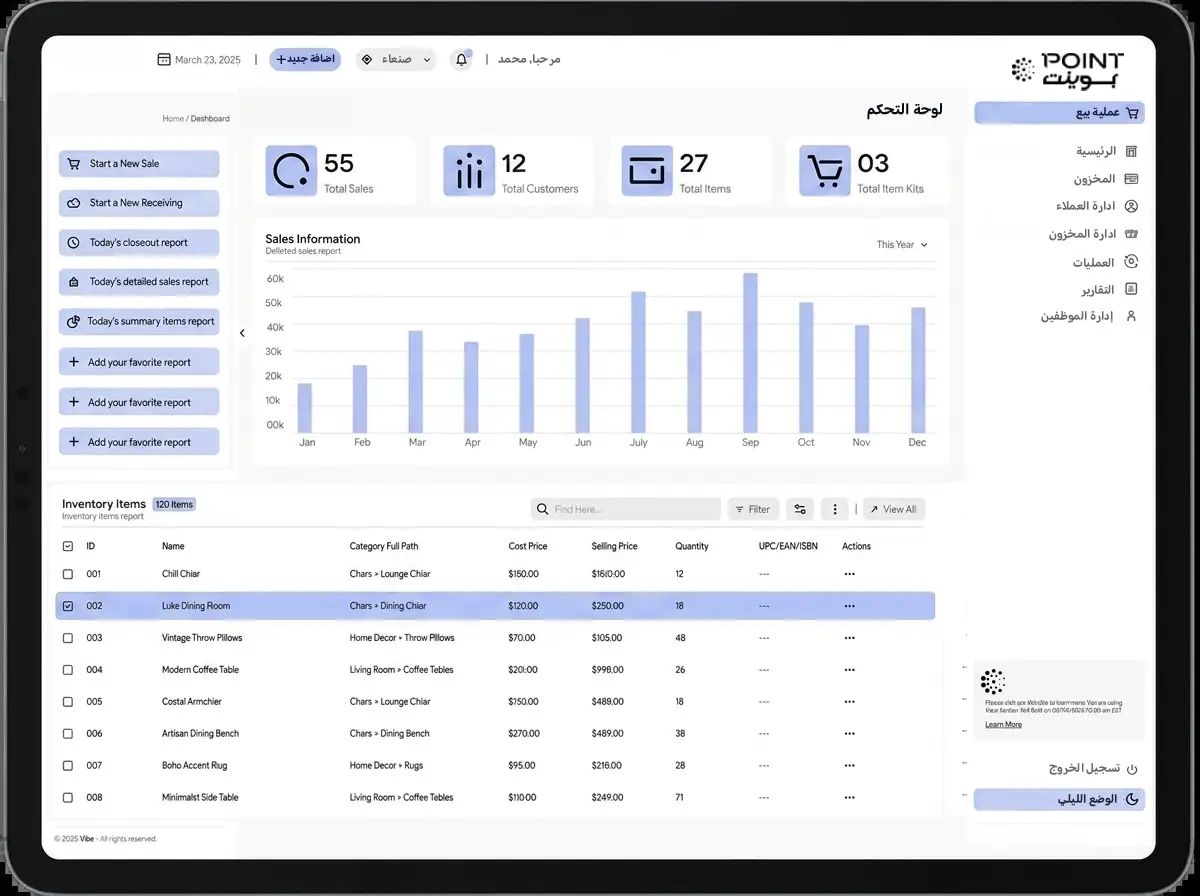The width and height of the screenshot is (1200, 896).
Task: Toggle the select-all checkbox in table header
Action: tap(68, 546)
